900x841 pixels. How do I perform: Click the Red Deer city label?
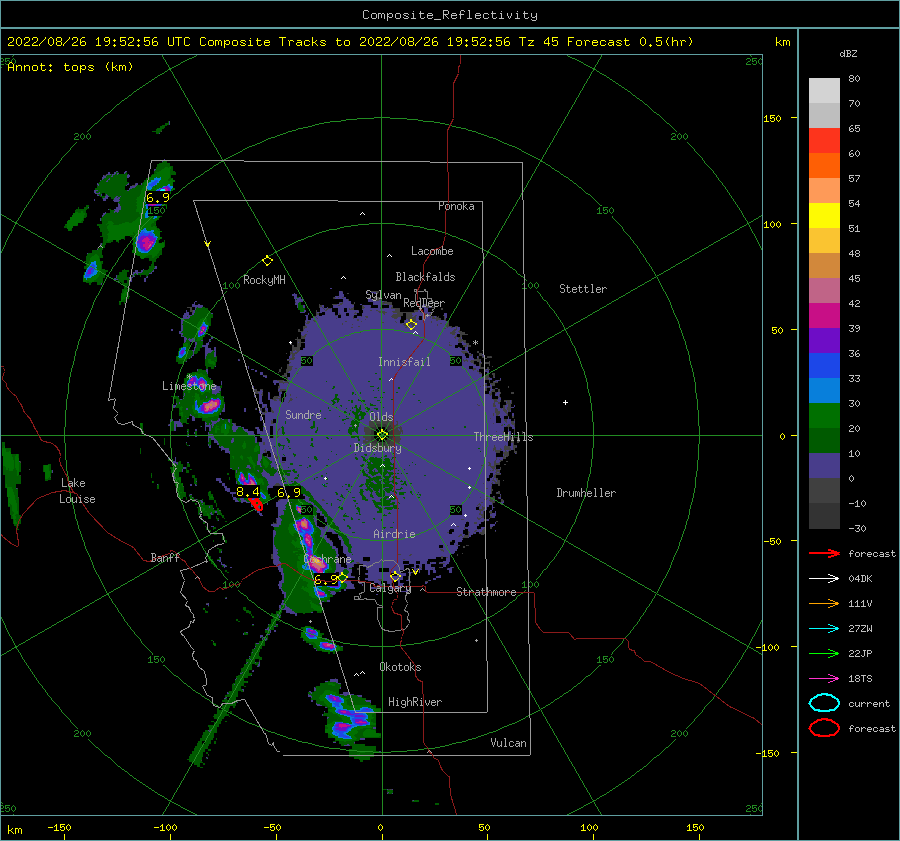click(424, 303)
